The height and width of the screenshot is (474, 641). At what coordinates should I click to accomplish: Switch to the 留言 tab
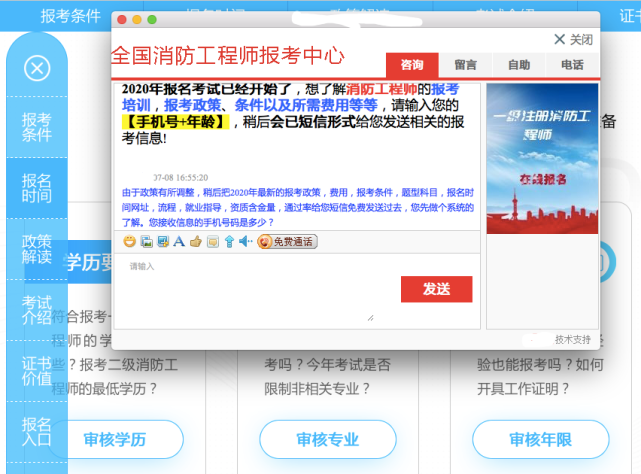click(465, 65)
